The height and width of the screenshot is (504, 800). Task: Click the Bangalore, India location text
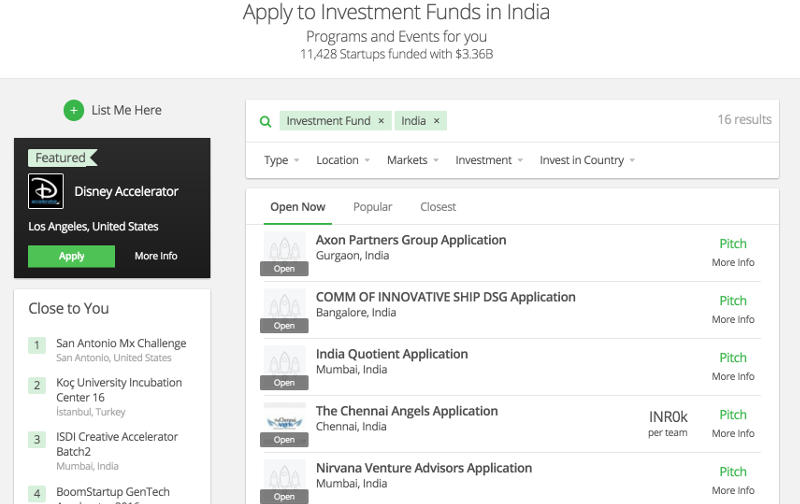pyautogui.click(x=356, y=313)
